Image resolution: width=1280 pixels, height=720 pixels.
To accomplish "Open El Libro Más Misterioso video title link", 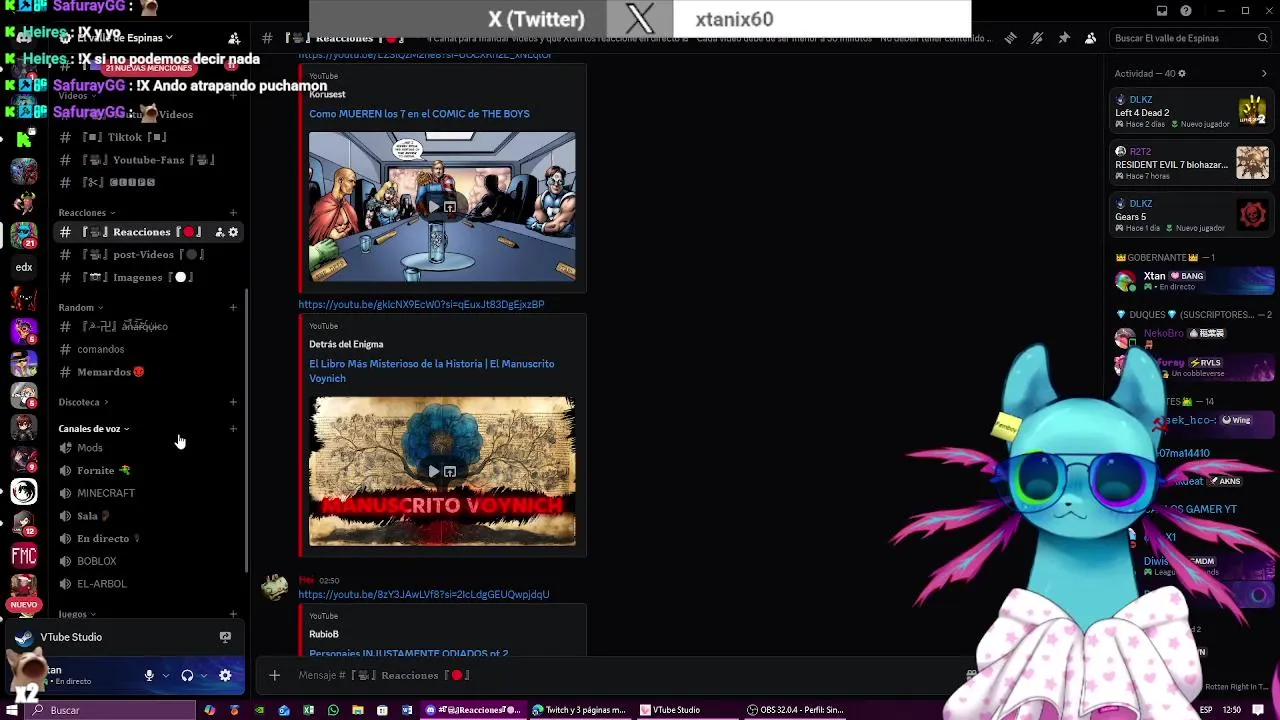I will (432, 371).
